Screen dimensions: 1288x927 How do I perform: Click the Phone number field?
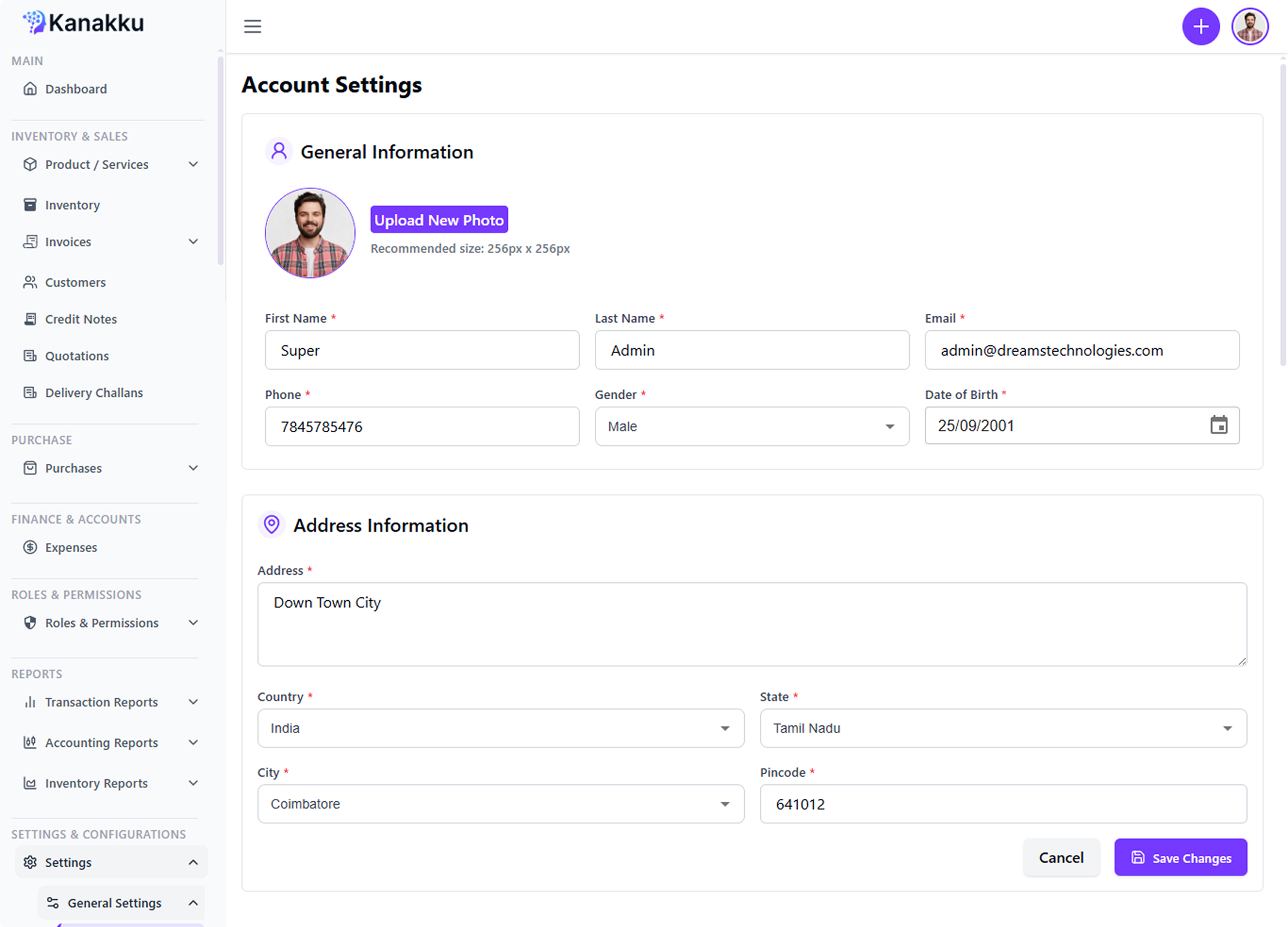point(422,426)
